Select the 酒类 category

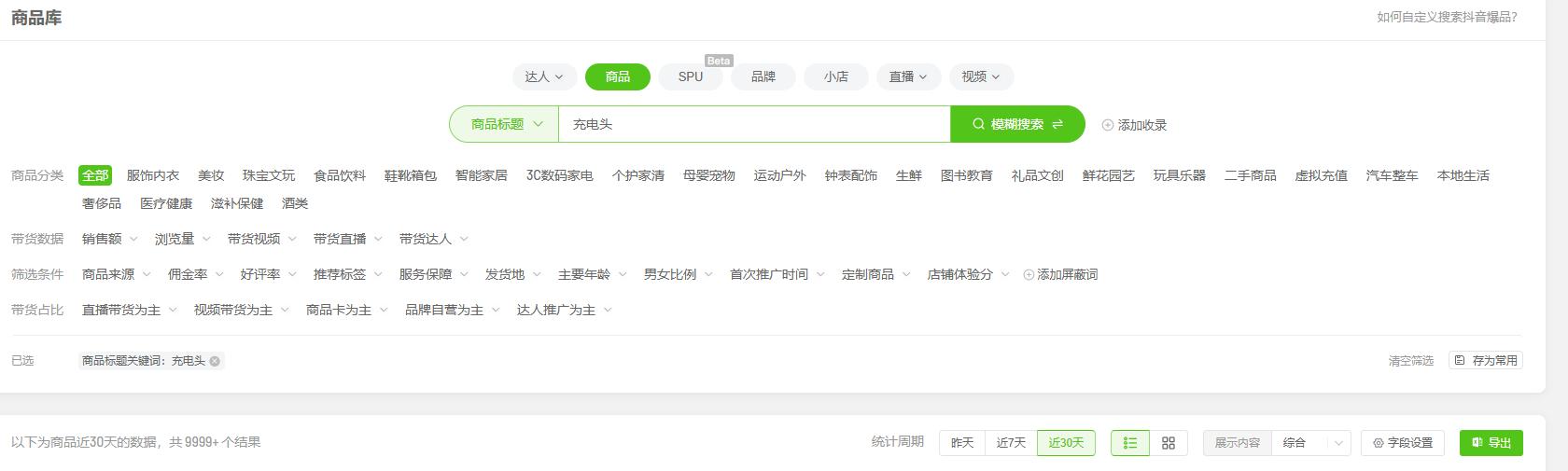pos(295,203)
